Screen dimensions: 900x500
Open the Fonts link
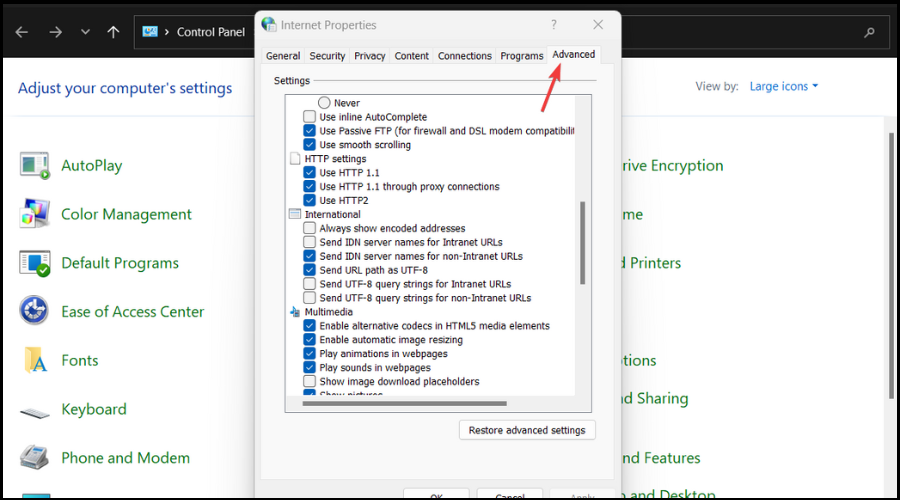click(x=80, y=361)
